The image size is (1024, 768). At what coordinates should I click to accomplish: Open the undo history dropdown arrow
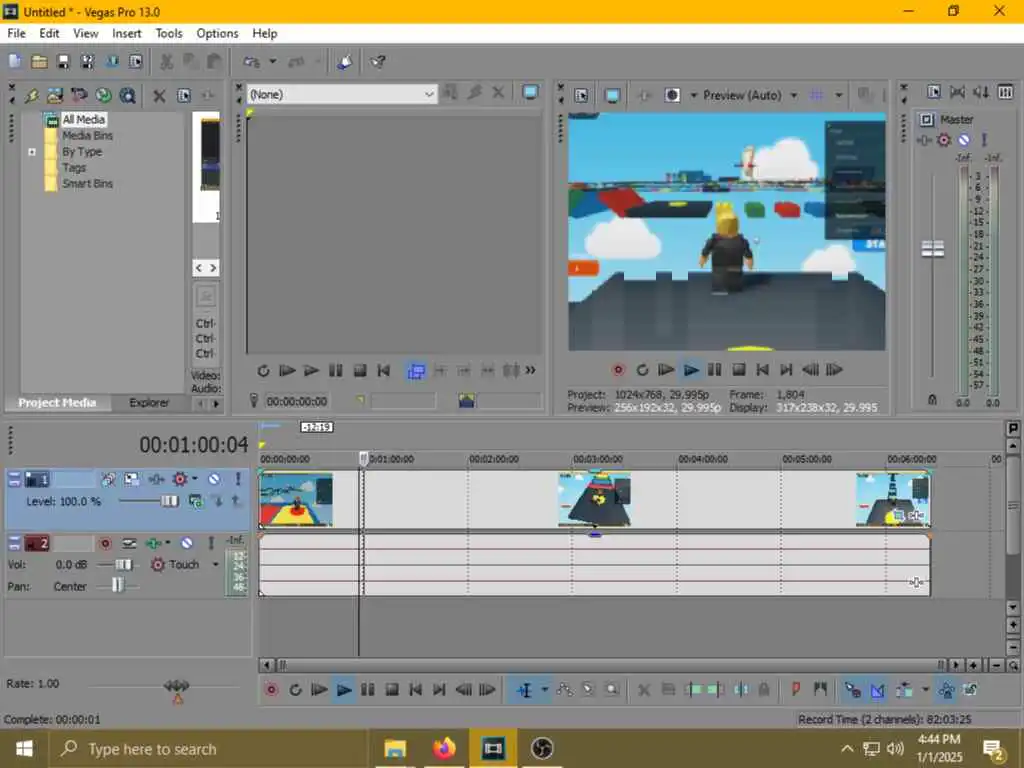272,61
